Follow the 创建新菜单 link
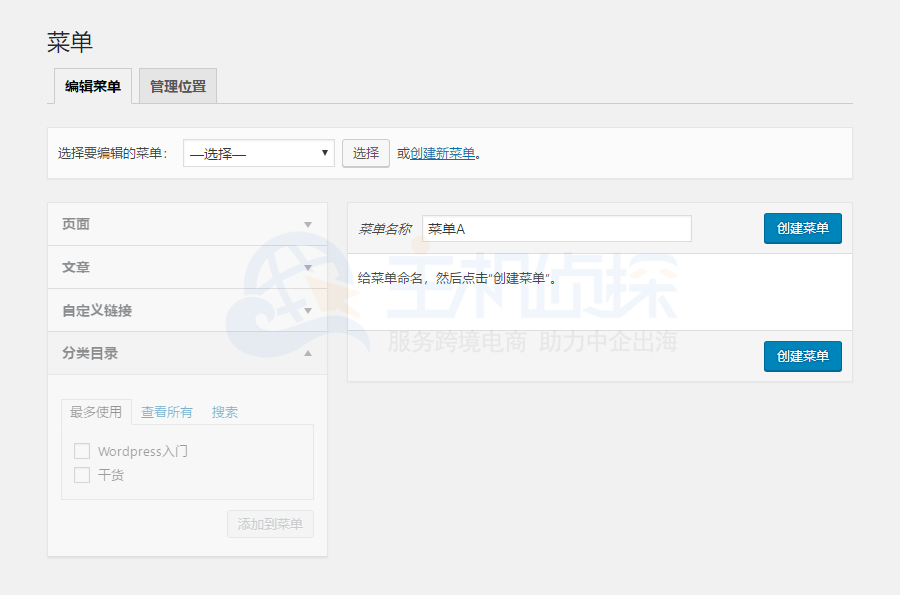Viewport: 900px width, 595px height. click(442, 154)
